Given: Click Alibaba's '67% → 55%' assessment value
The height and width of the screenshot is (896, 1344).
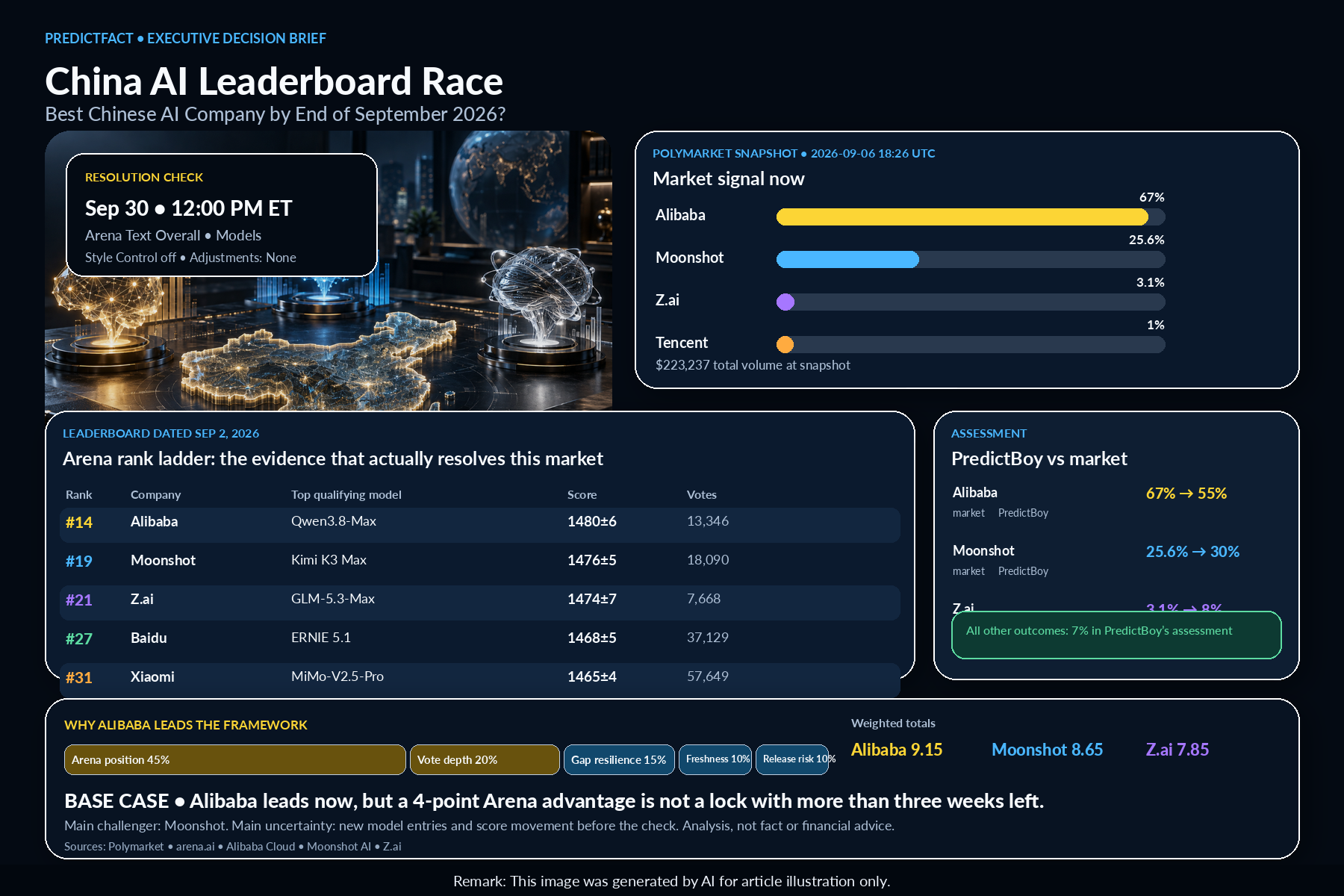Looking at the screenshot, I should tap(1186, 494).
